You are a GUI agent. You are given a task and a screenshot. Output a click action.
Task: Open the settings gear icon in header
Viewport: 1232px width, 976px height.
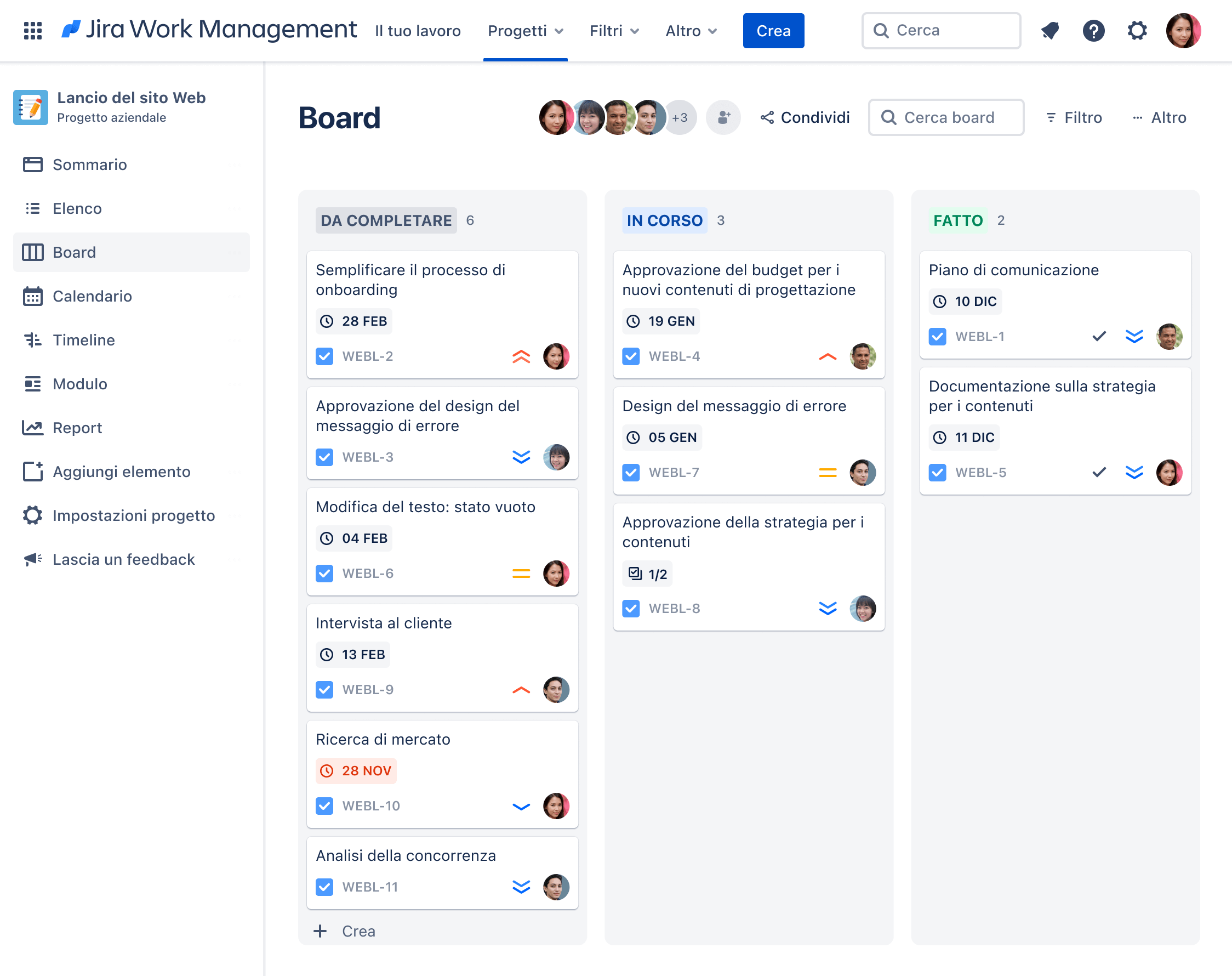click(1137, 30)
